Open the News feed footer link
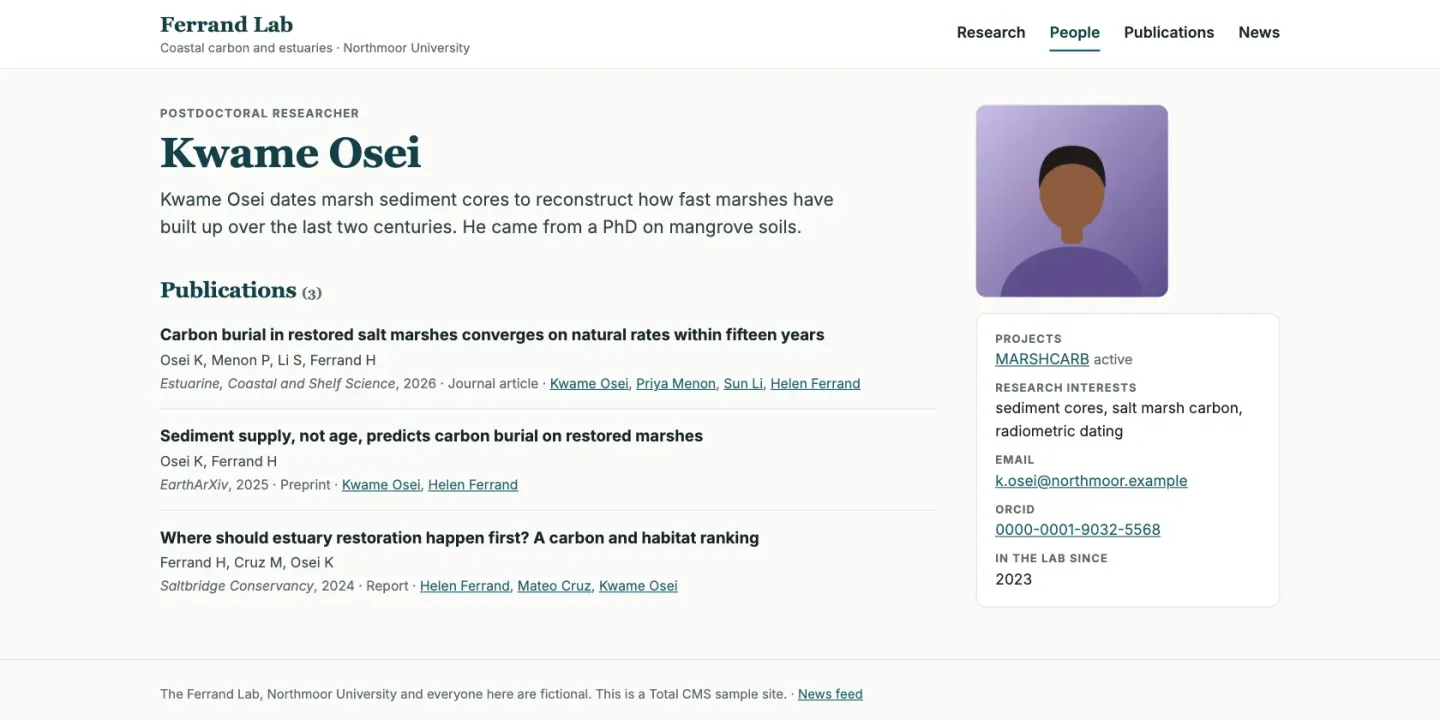Image resolution: width=1440 pixels, height=720 pixels. [x=830, y=694]
